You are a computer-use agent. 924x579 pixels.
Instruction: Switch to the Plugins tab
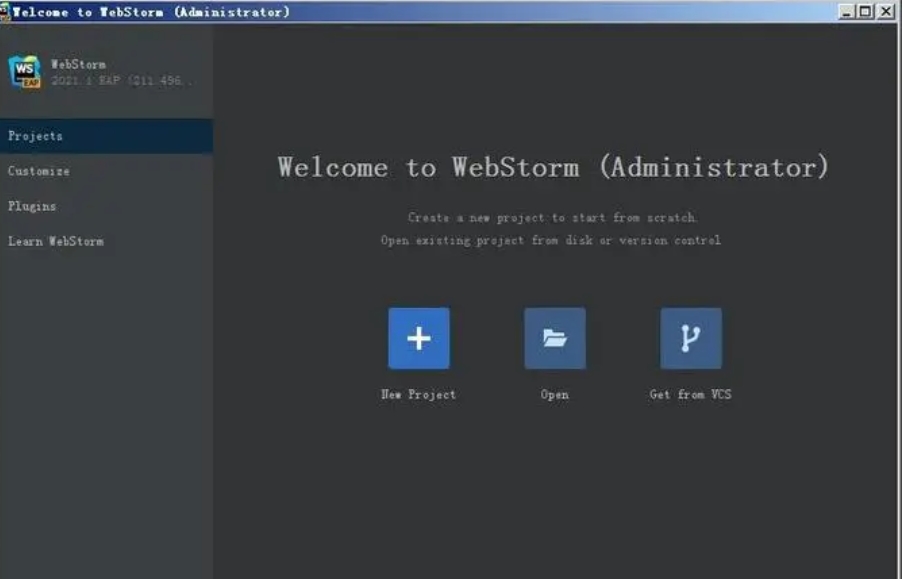tap(106, 206)
